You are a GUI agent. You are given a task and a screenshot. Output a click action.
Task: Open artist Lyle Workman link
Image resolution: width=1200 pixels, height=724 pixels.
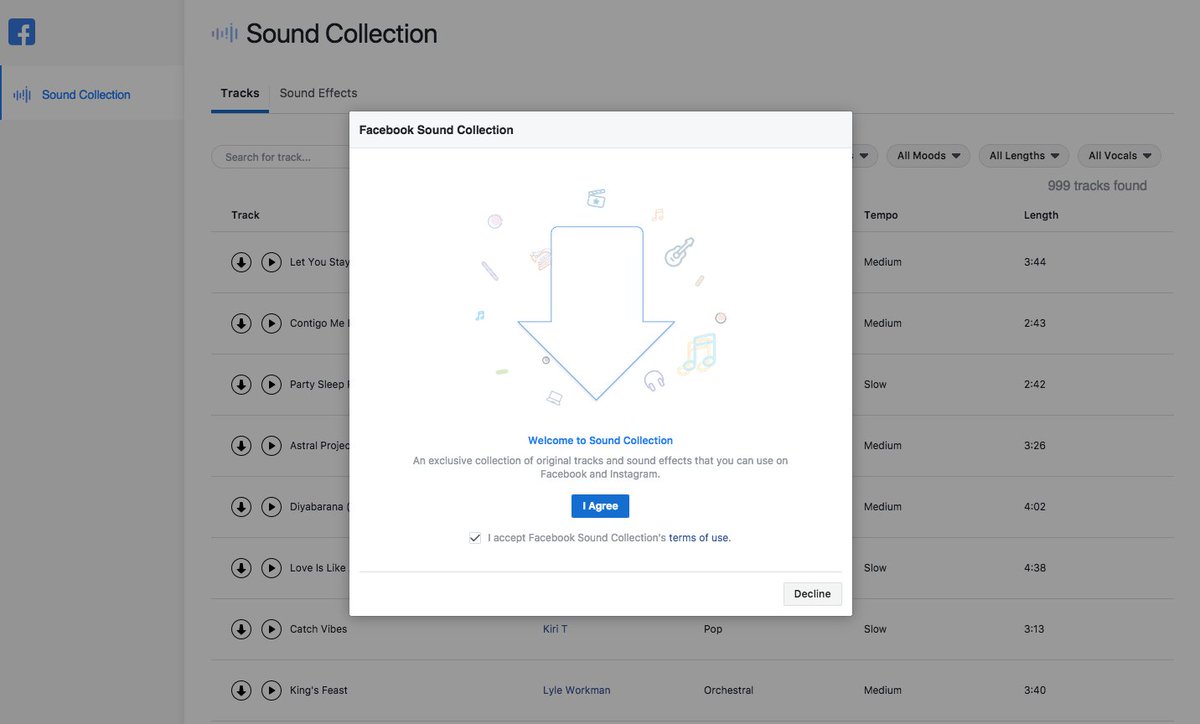click(576, 690)
